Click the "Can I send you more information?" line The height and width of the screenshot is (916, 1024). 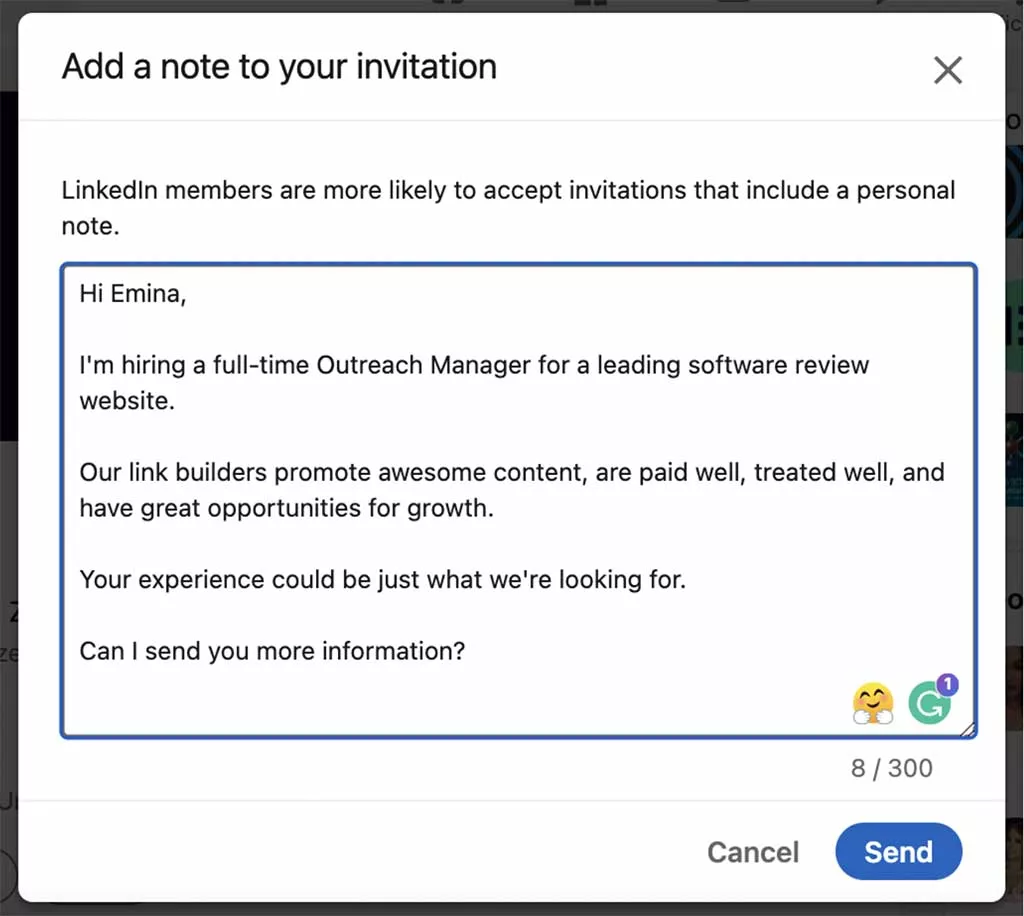coord(271,651)
